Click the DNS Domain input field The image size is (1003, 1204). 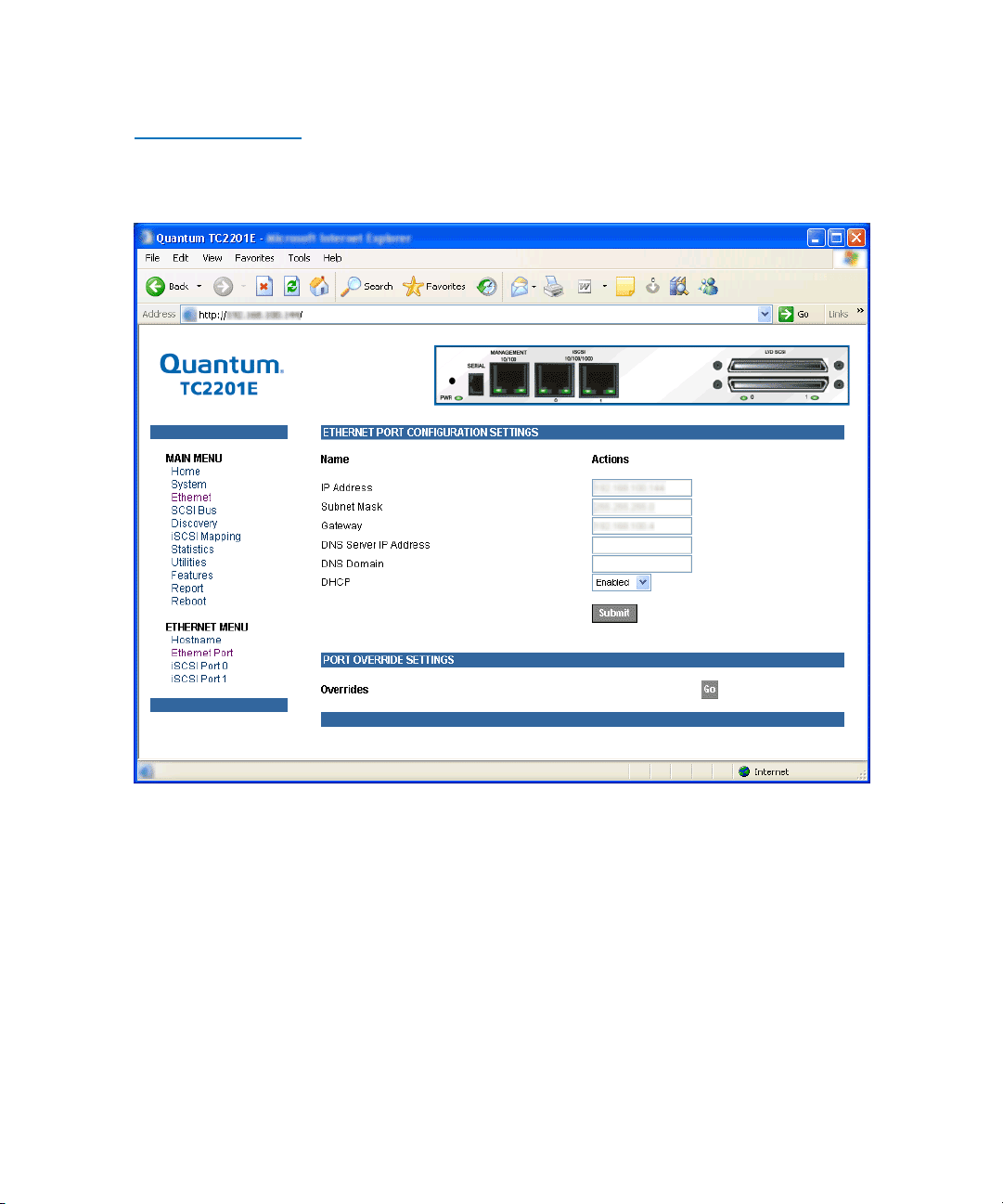(x=642, y=563)
